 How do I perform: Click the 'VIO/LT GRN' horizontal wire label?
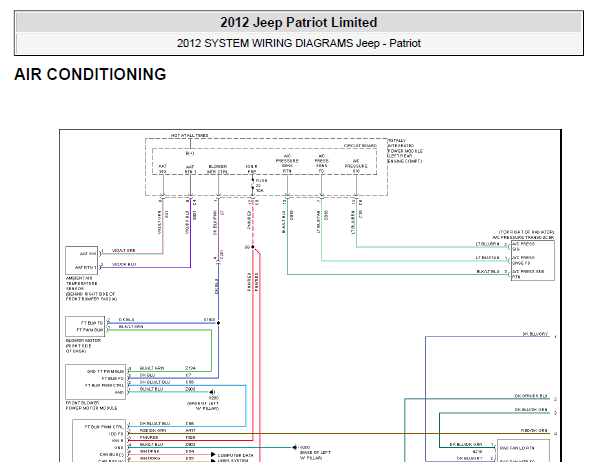(x=123, y=250)
